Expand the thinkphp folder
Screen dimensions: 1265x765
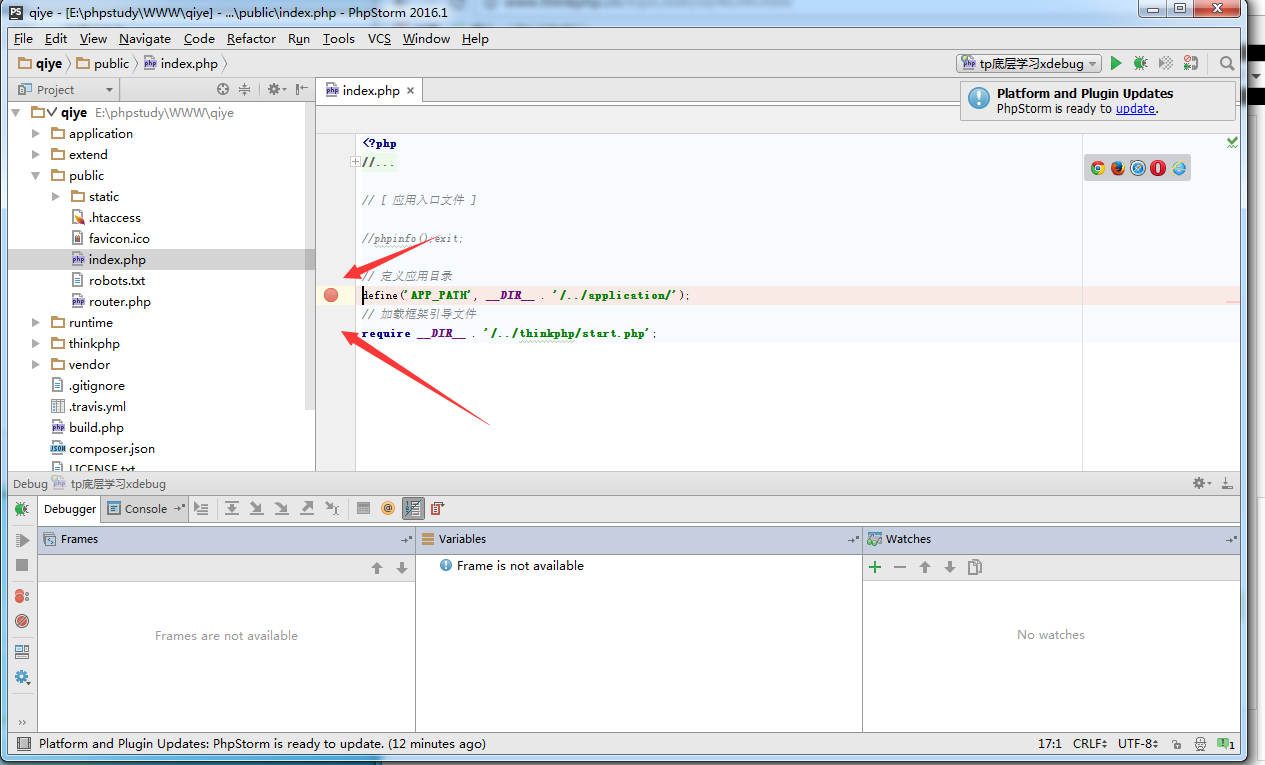[36, 344]
